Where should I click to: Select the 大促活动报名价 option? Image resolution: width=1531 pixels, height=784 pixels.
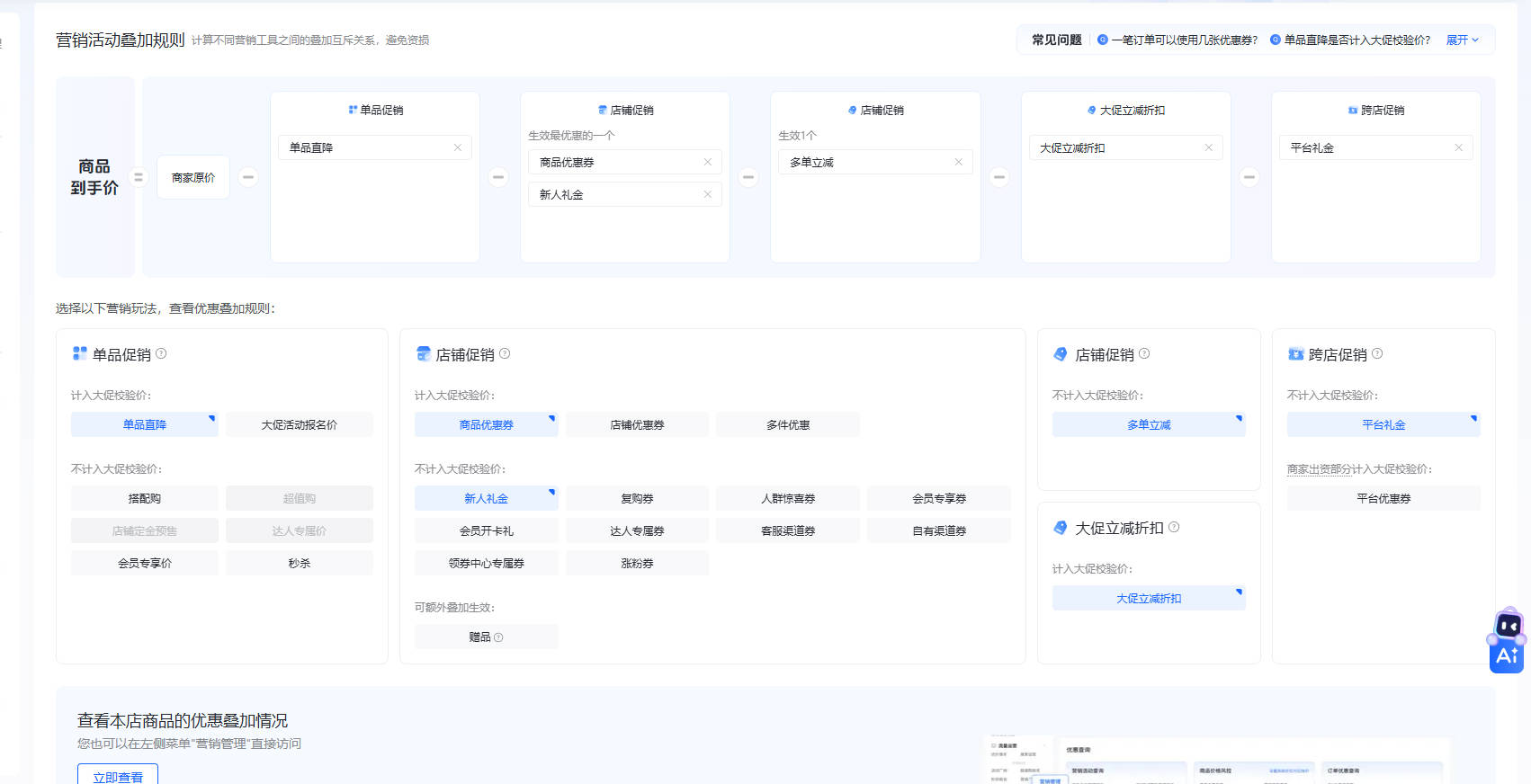pyautogui.click(x=299, y=424)
